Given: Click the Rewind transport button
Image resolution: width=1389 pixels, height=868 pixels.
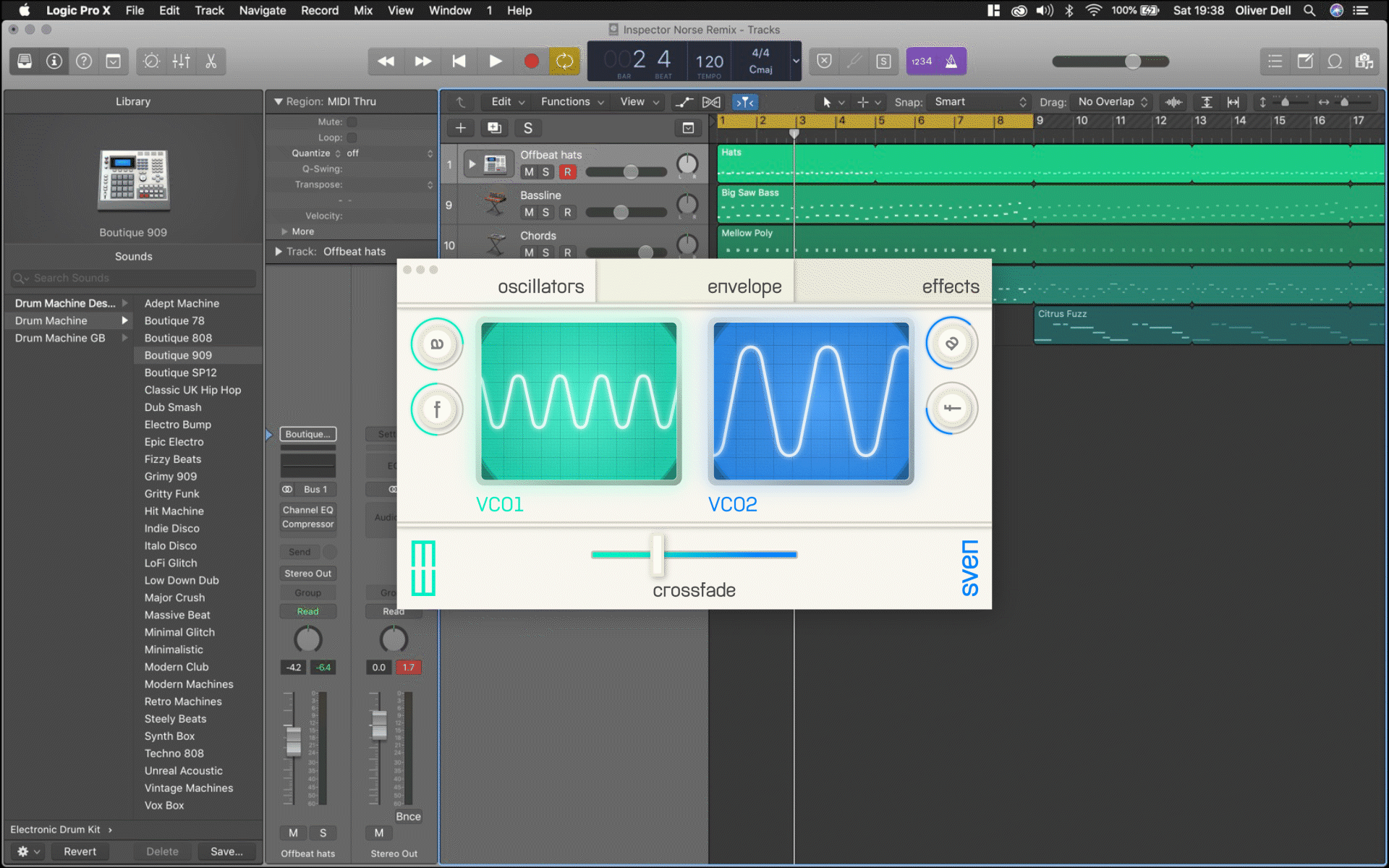Looking at the screenshot, I should [x=386, y=61].
